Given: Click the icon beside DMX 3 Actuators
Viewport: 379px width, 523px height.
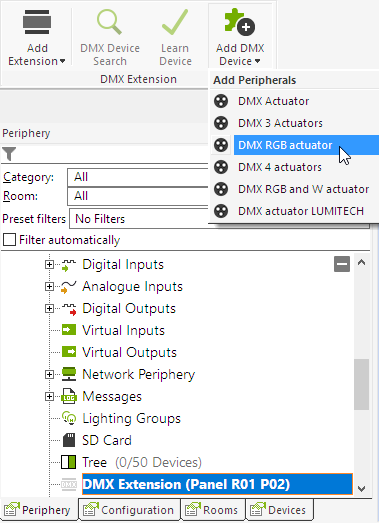Looking at the screenshot, I should pos(221,123).
